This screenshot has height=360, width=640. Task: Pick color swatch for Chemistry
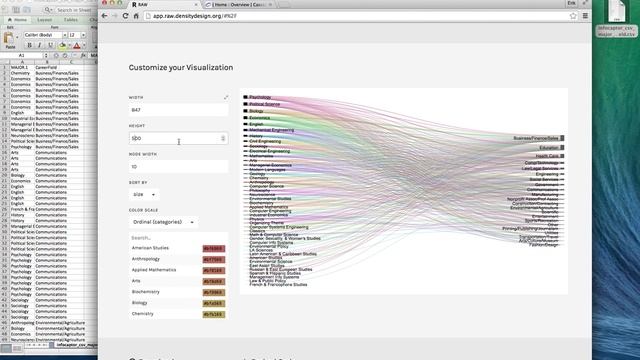point(213,315)
